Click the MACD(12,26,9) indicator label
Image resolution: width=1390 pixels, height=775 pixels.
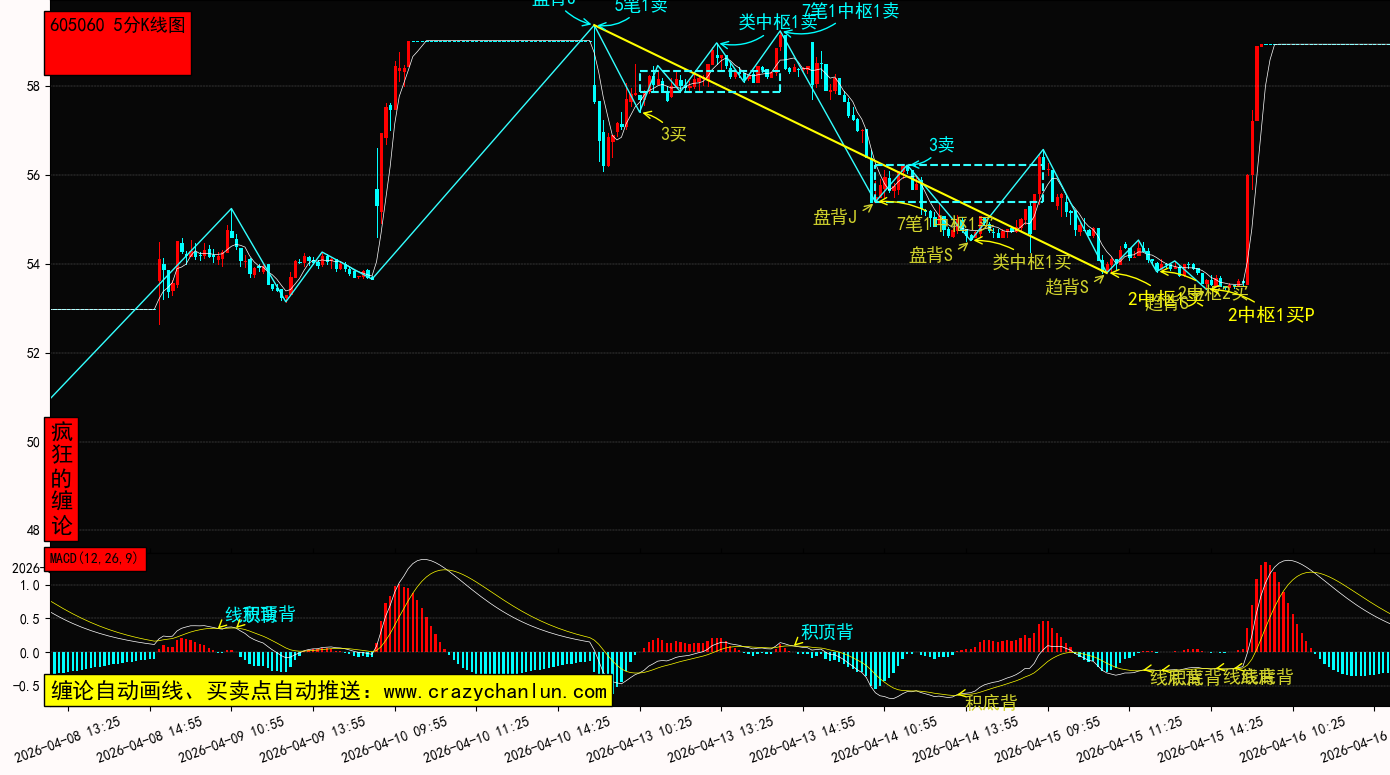[95, 559]
